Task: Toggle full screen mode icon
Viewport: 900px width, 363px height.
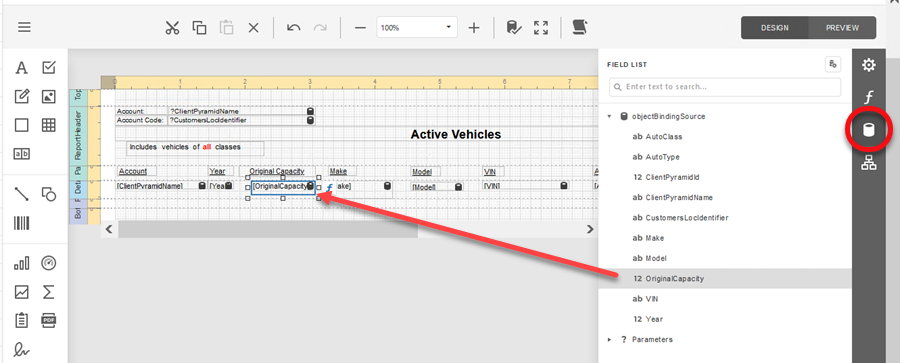Action: click(541, 28)
